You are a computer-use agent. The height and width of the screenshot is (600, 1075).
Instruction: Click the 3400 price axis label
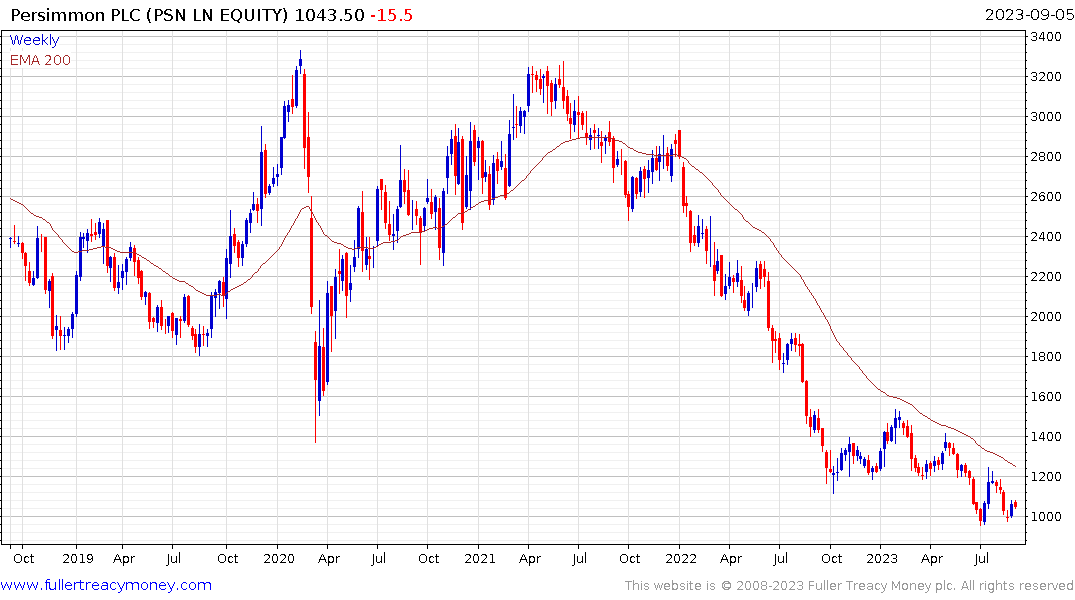tap(1046, 37)
